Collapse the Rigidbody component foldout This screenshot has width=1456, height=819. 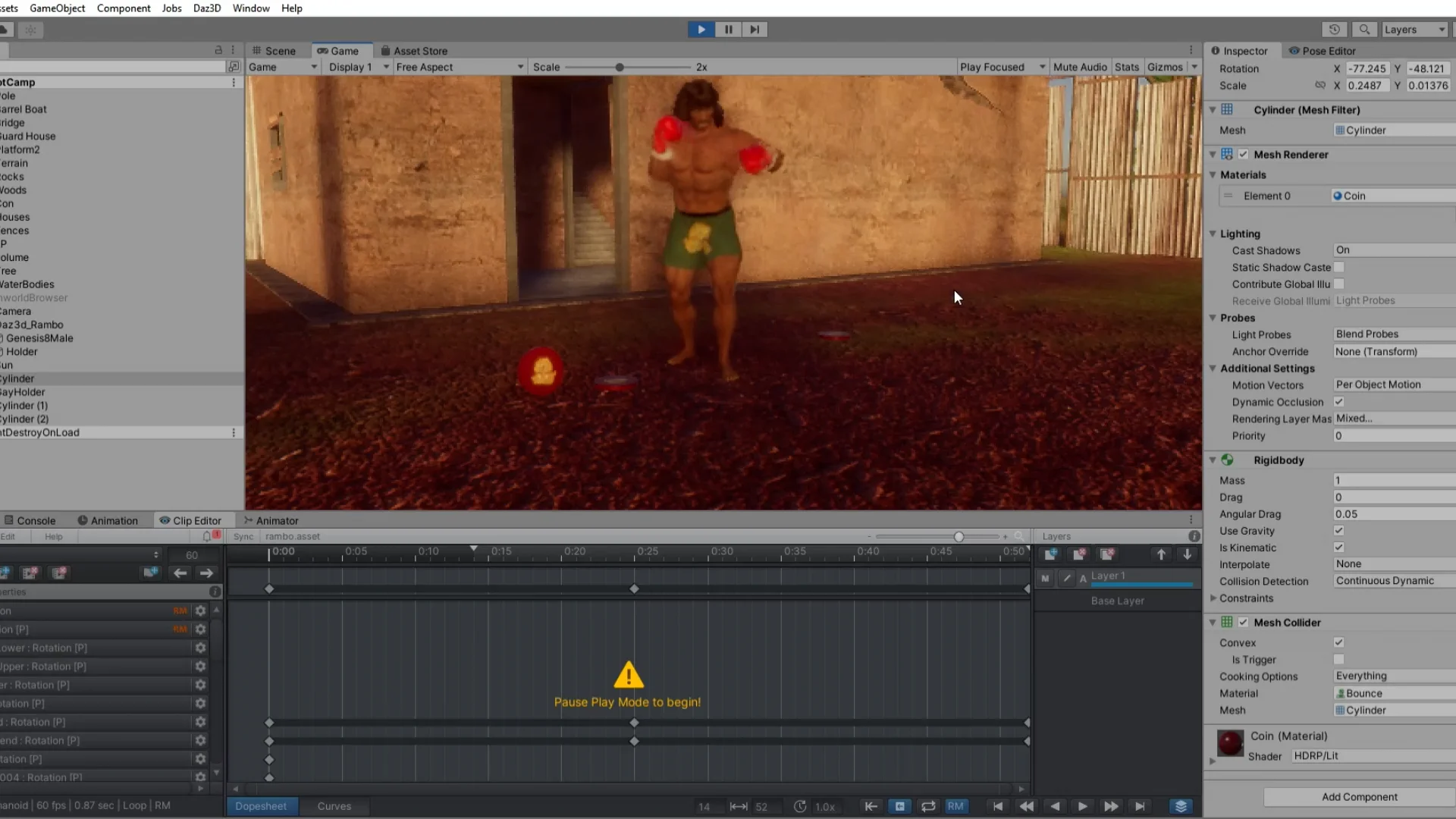[1213, 460]
